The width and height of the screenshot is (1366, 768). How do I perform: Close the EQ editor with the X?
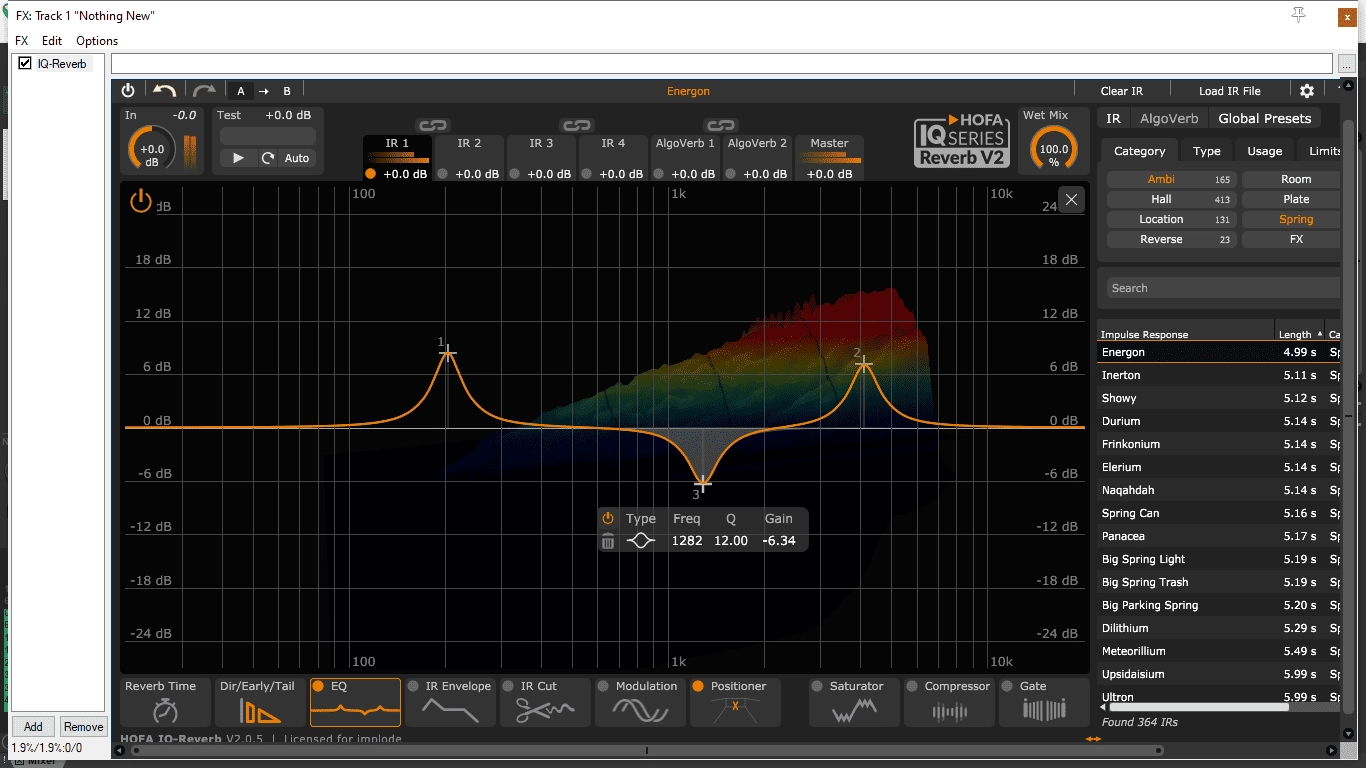pos(1071,199)
